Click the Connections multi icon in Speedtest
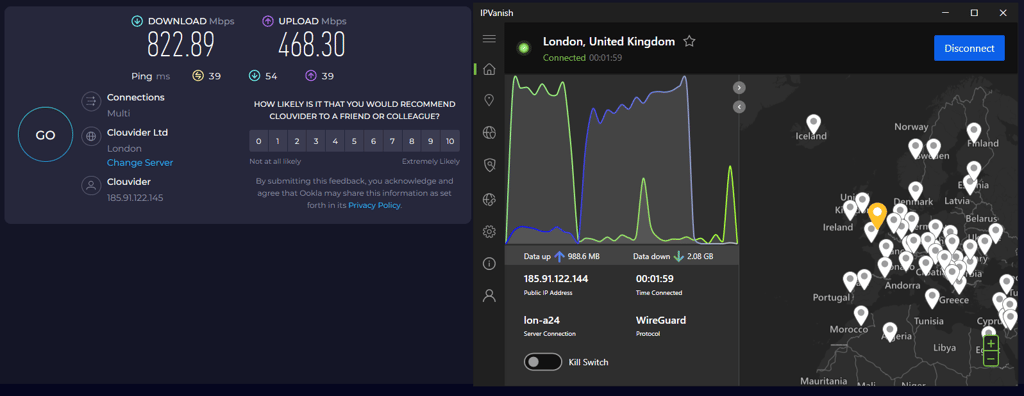 [91, 101]
